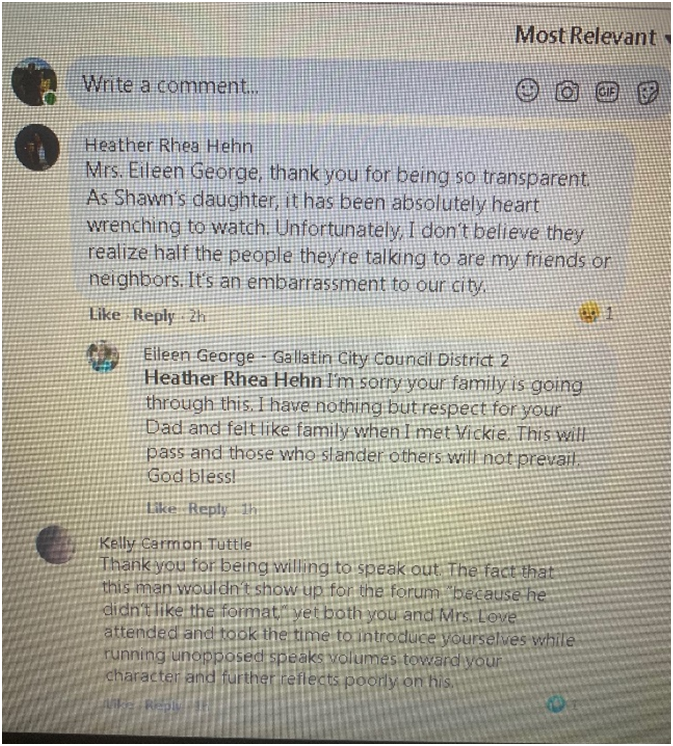Open Kelly Carmon Tuttle name link
Screen dimensions: 673x746
175,543
